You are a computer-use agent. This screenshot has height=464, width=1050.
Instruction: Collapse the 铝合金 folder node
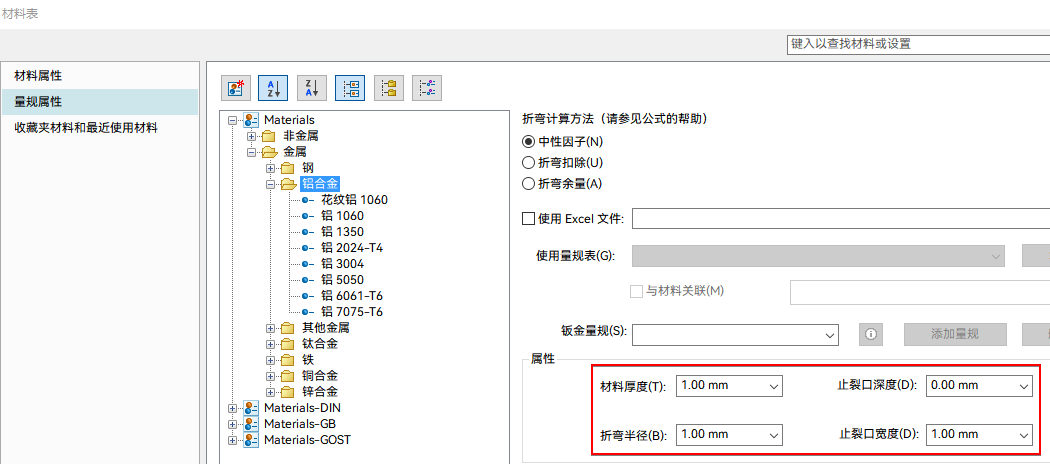click(x=271, y=184)
